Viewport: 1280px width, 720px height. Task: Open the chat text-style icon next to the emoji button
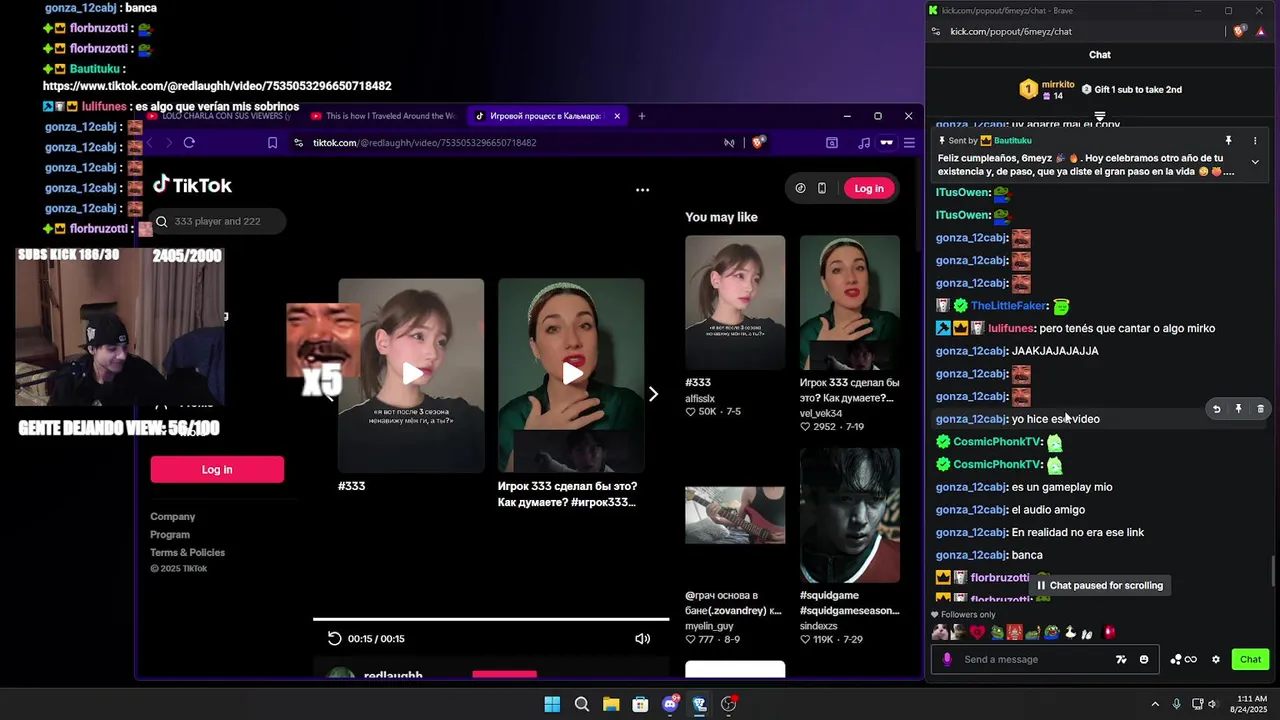point(1121,659)
